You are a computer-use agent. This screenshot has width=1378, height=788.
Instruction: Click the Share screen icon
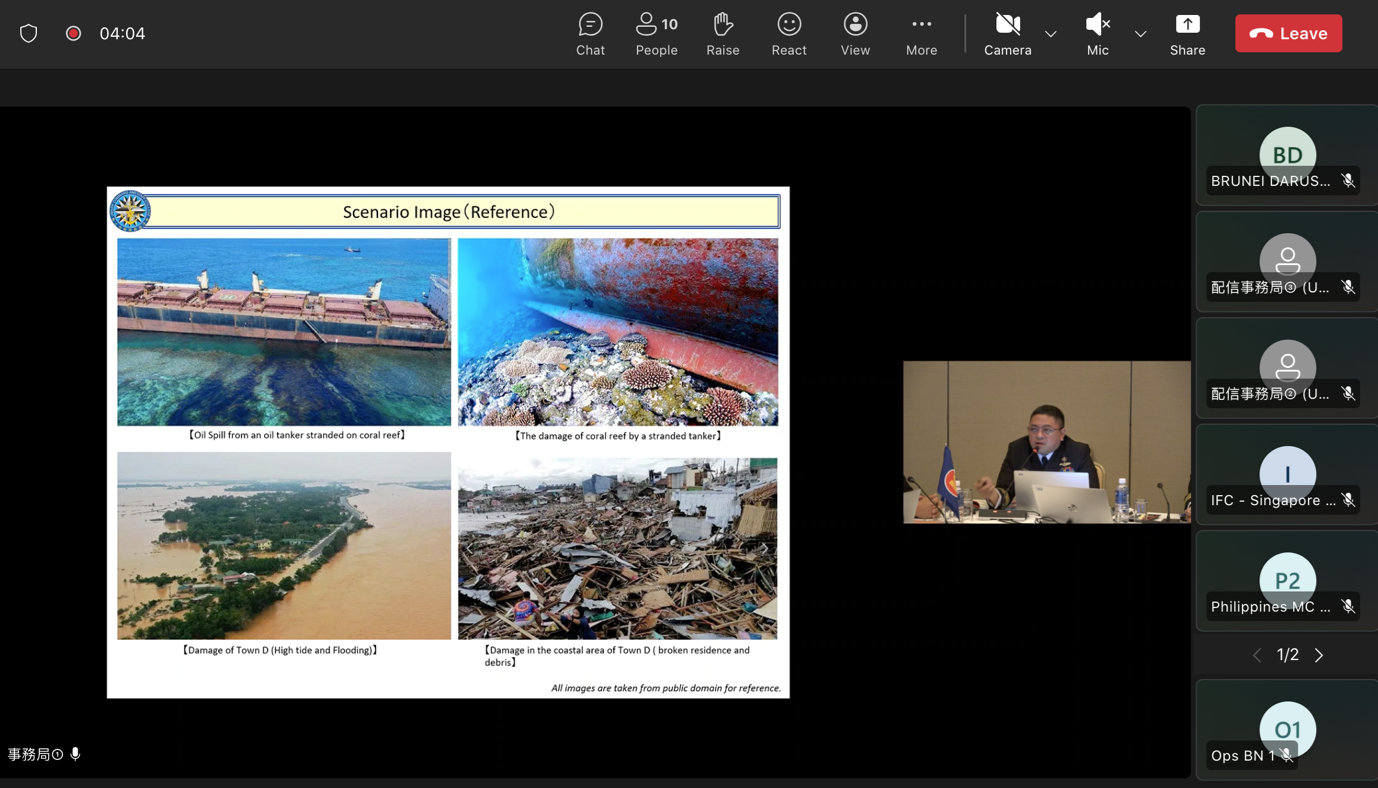1187,34
